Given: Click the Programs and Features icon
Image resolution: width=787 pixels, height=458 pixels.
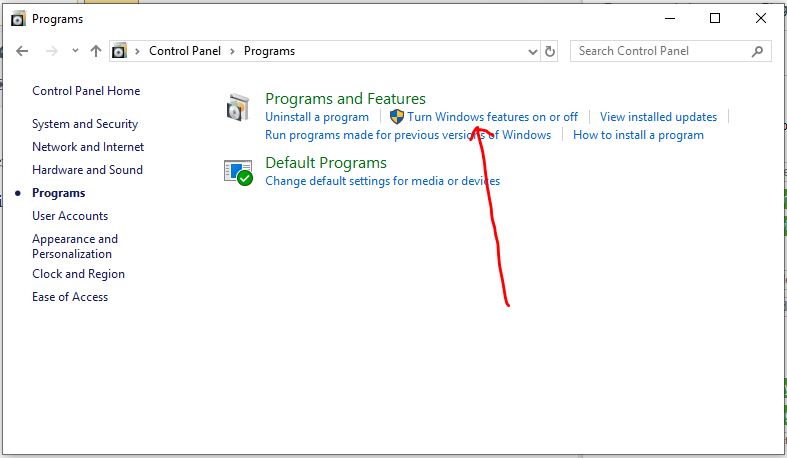Looking at the screenshot, I should [x=237, y=107].
